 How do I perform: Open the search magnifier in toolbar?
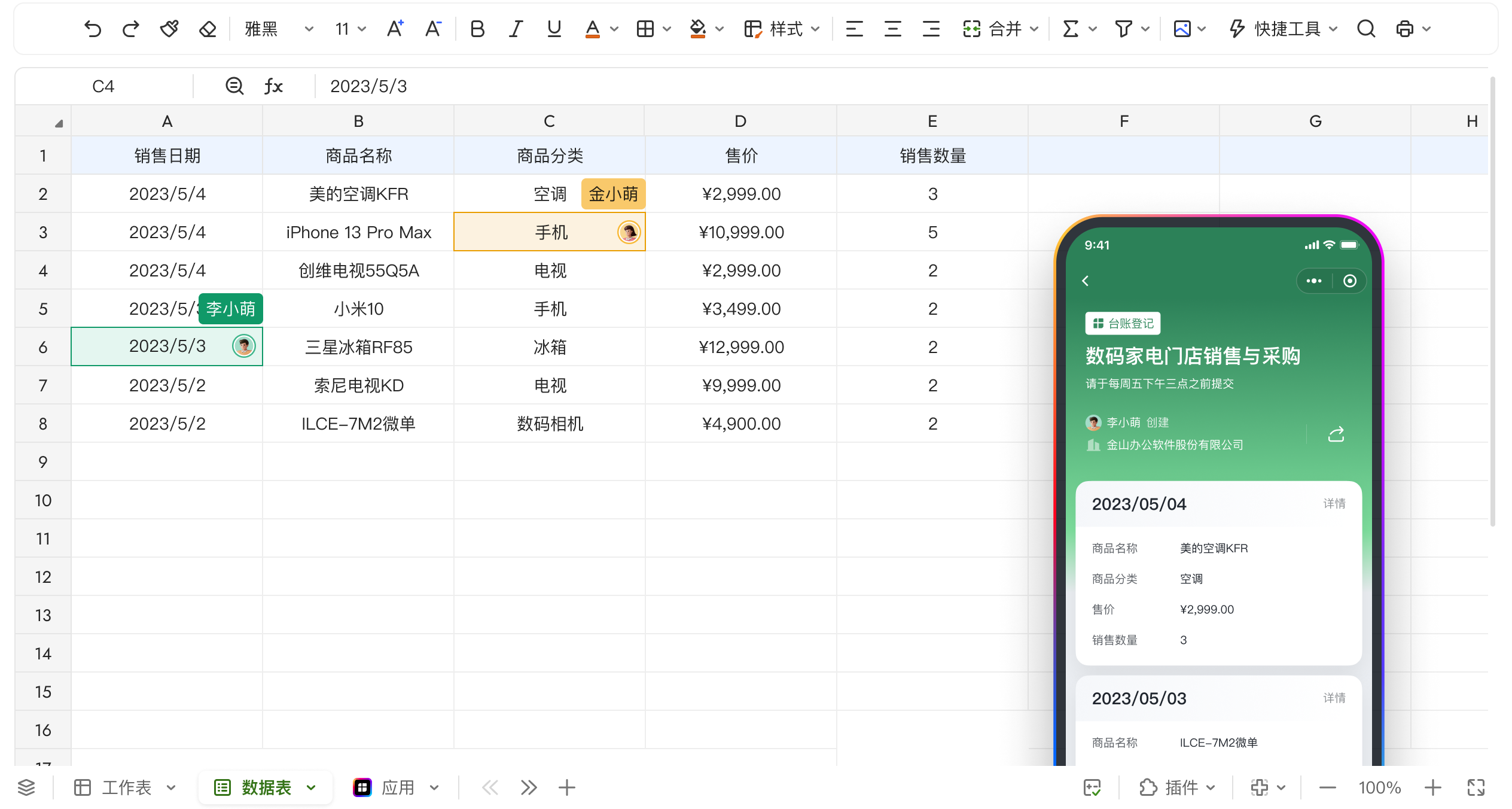click(x=1366, y=29)
